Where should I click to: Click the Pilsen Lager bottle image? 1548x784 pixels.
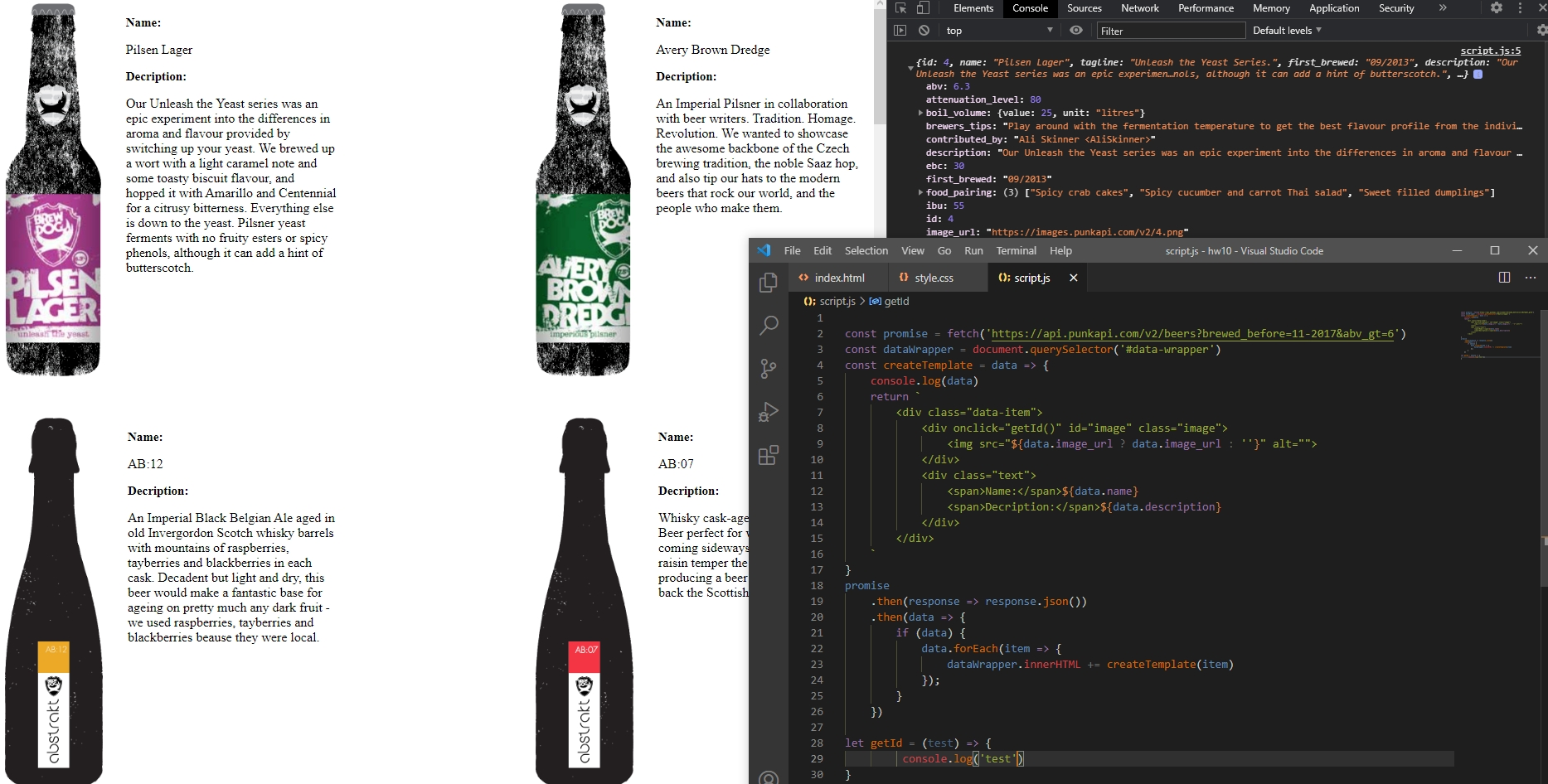pyautogui.click(x=53, y=190)
